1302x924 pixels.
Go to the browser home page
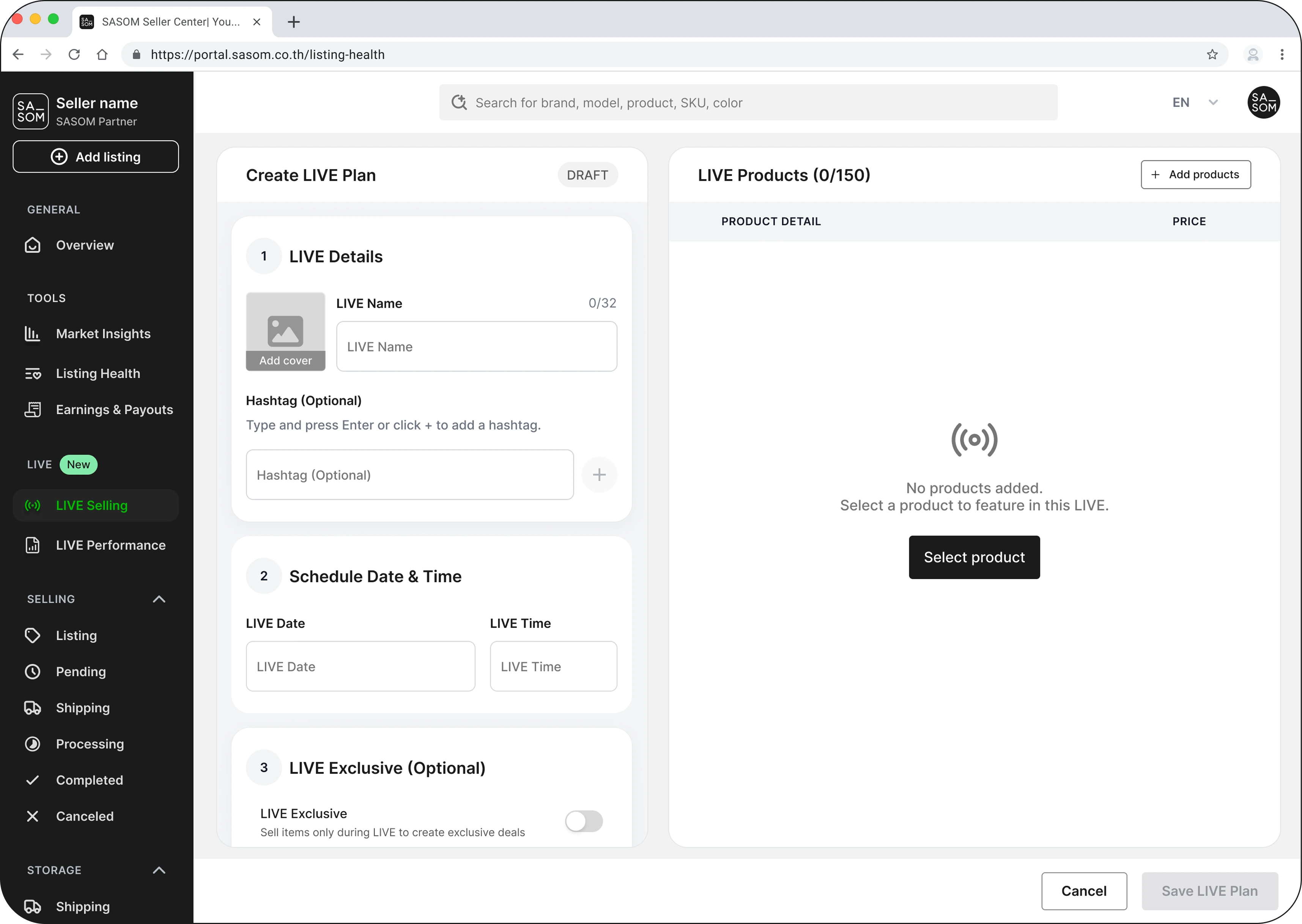(102, 55)
